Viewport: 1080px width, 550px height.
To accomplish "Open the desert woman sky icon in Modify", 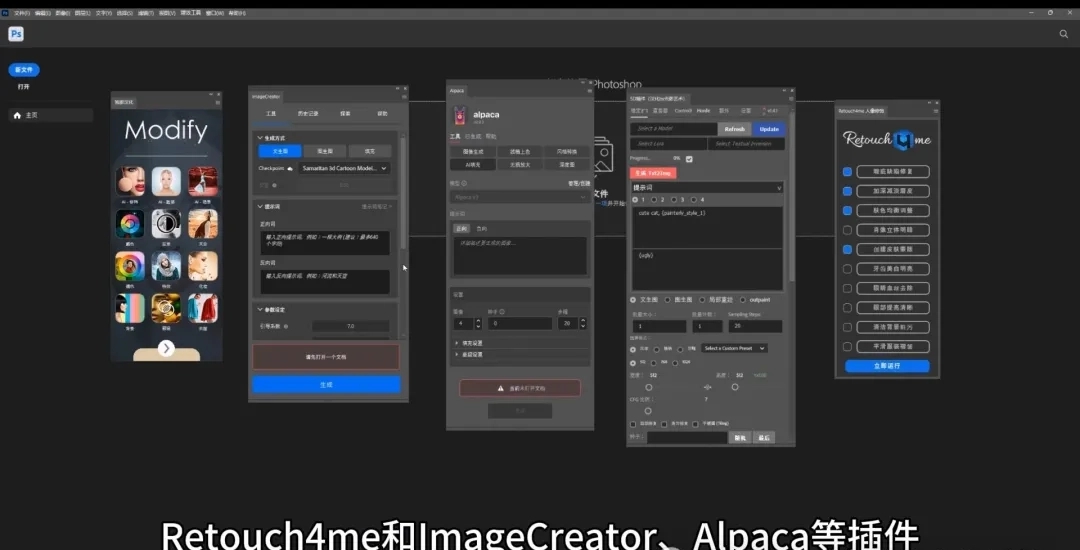I will pos(203,224).
